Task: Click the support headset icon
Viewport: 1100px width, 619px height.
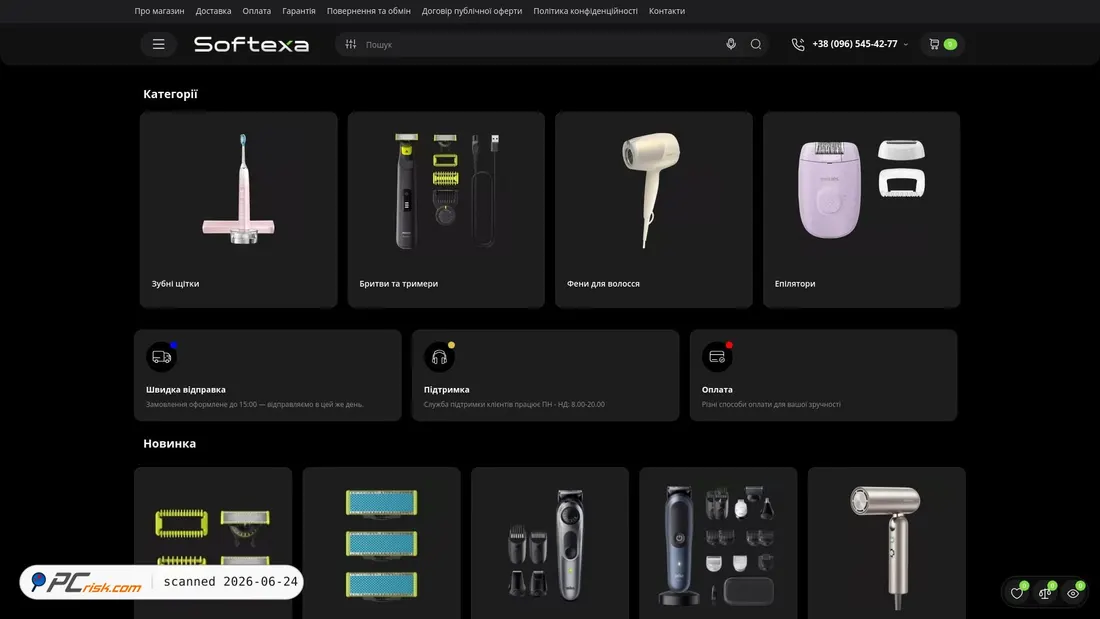Action: (439, 357)
